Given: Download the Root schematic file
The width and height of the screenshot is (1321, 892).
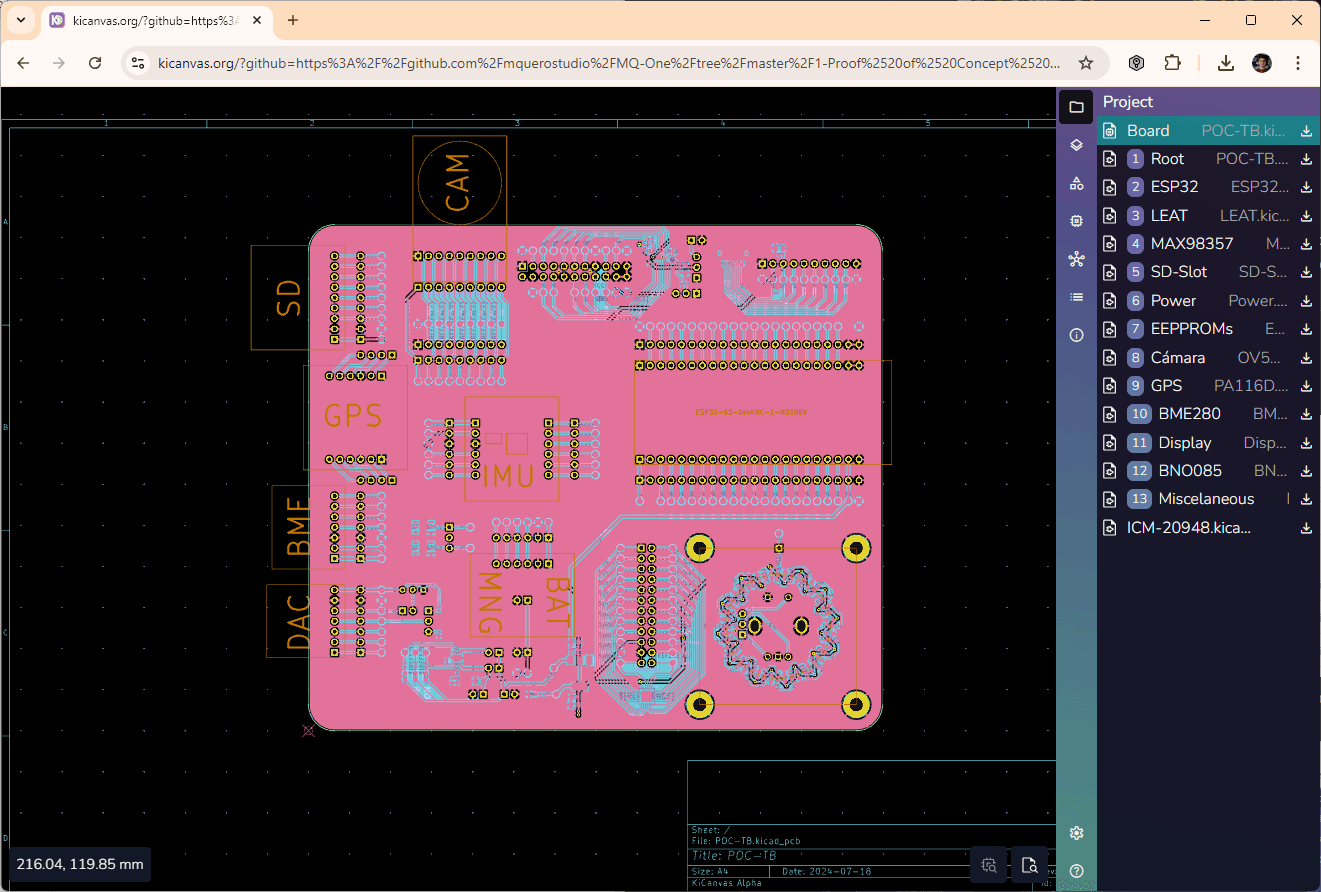Looking at the screenshot, I should click(x=1306, y=159).
